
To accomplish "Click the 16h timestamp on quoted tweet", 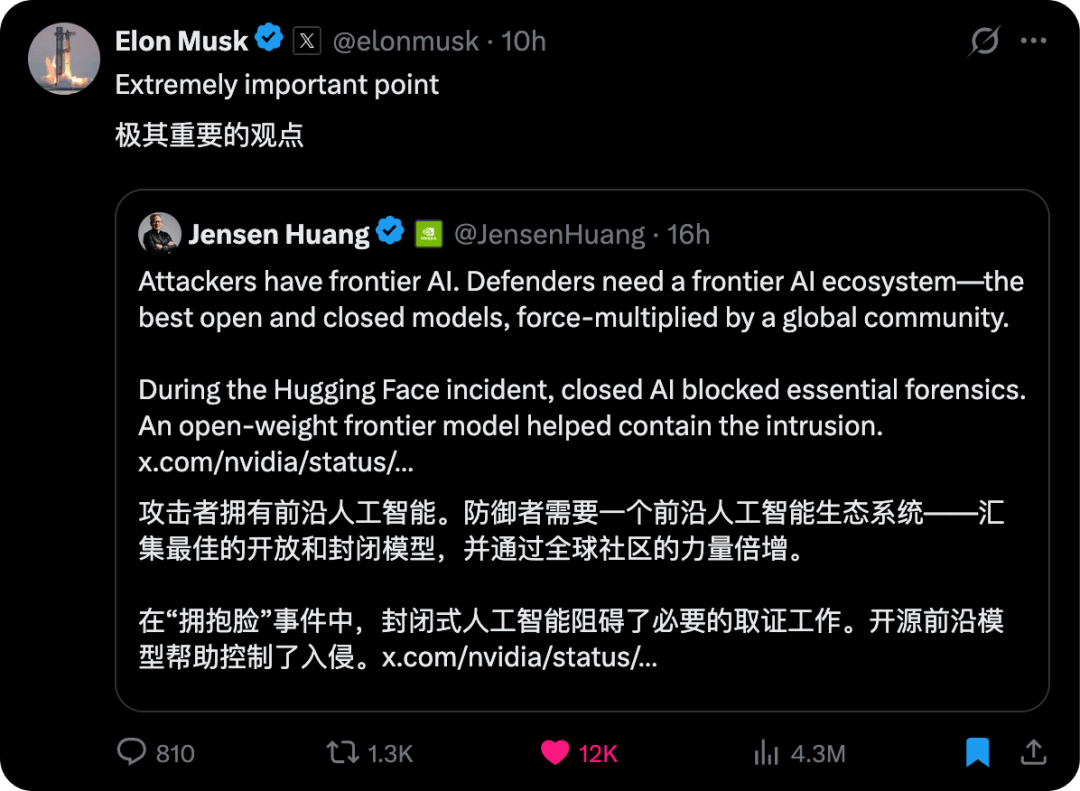I will point(688,234).
